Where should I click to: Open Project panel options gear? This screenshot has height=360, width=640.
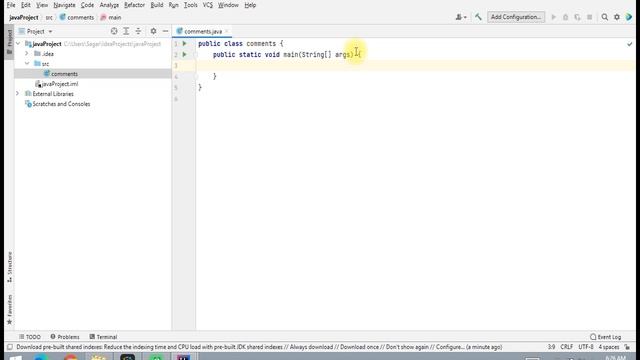click(153, 31)
